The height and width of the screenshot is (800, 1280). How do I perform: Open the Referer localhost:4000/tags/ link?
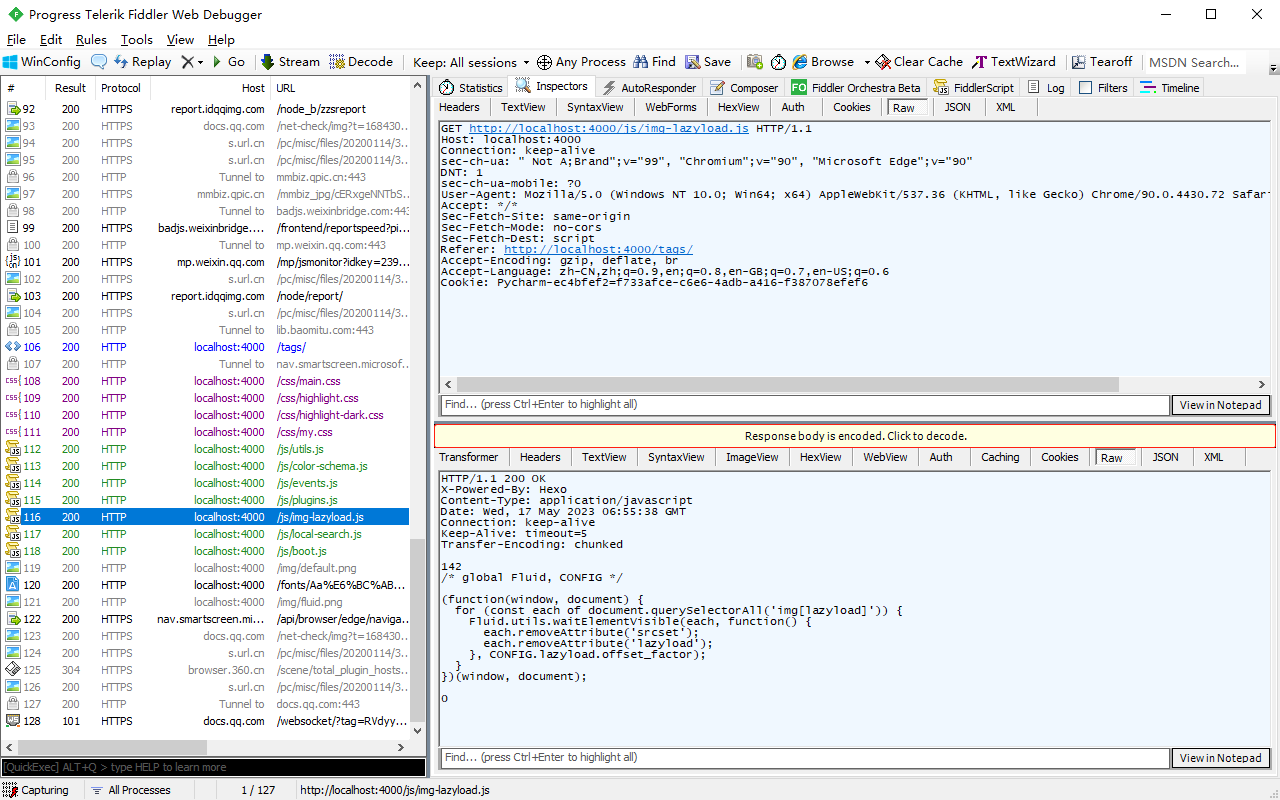[598, 250]
